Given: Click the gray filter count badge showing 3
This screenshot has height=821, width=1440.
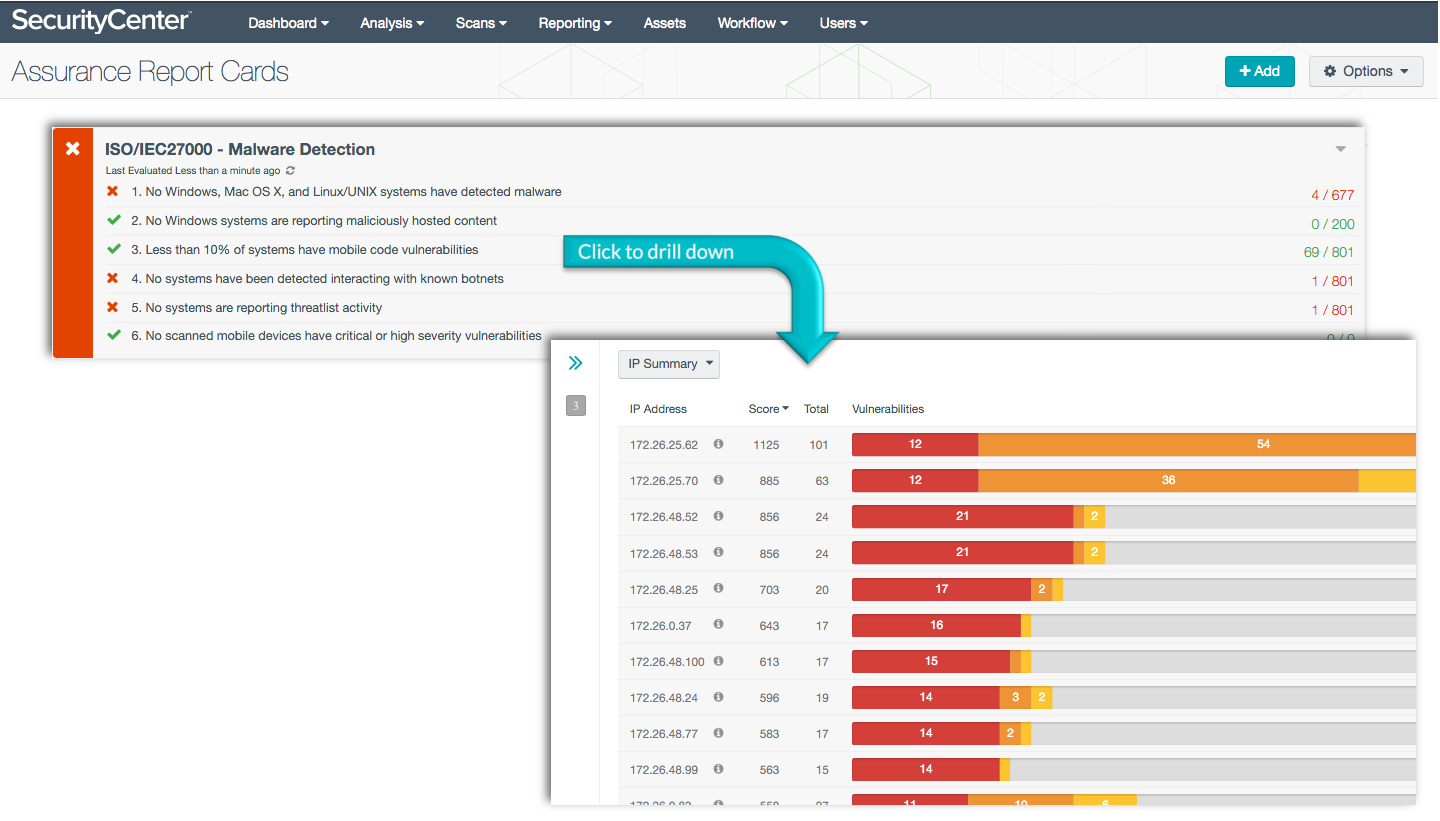Looking at the screenshot, I should point(576,405).
